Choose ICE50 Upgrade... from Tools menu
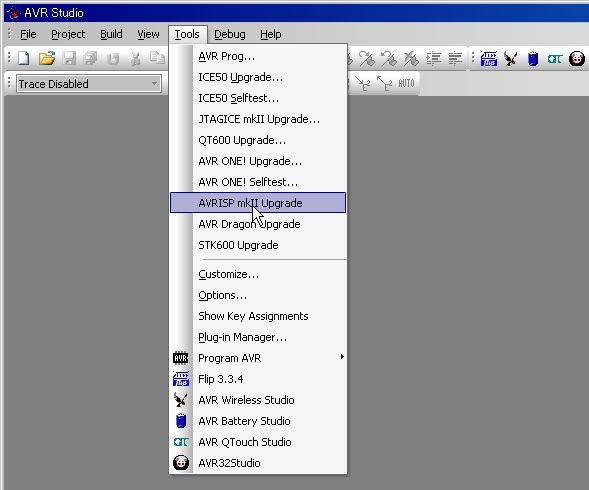Screen dimensions: 589x490 258,77
